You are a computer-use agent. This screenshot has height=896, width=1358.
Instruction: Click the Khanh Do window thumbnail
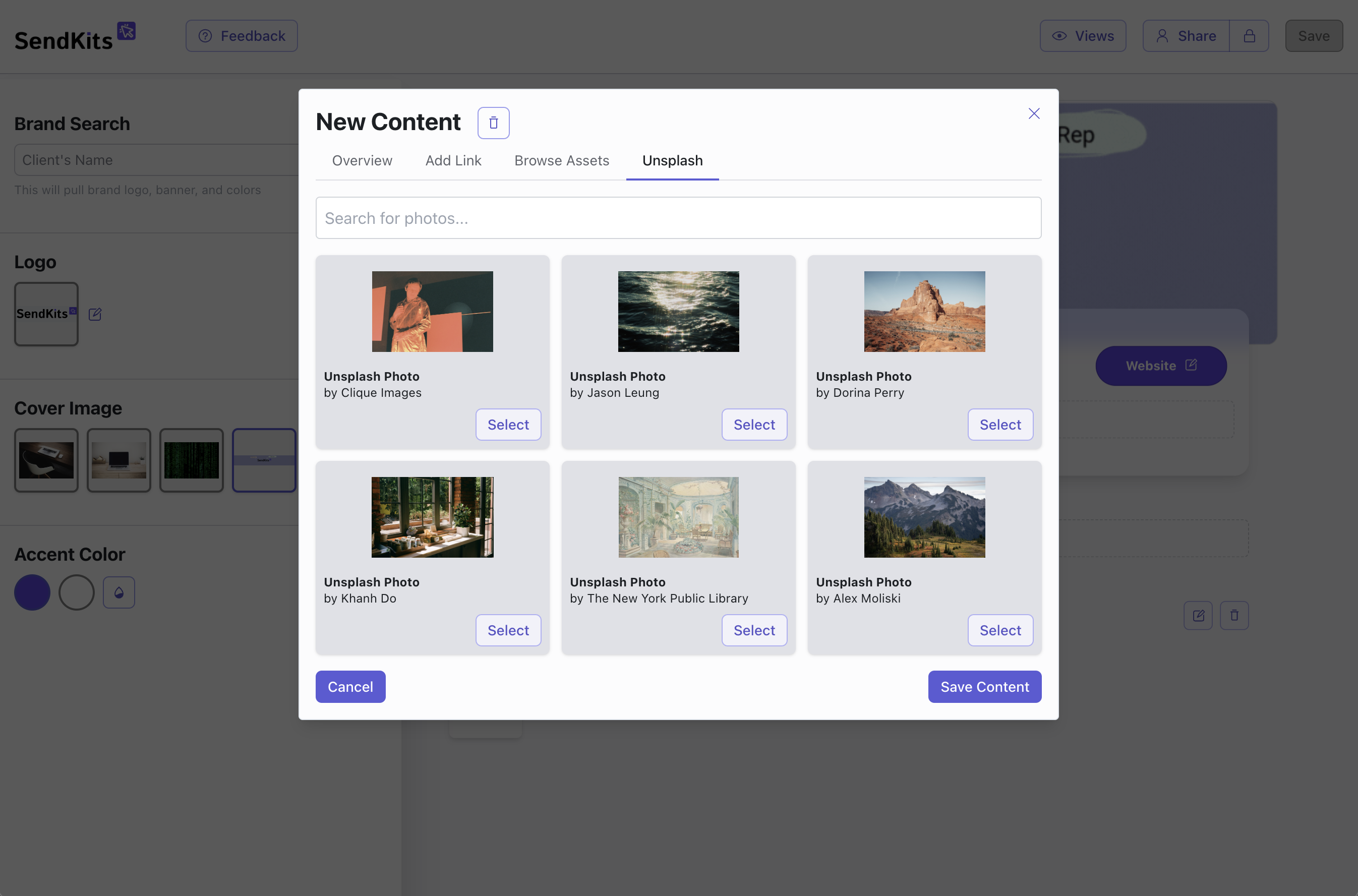point(433,517)
